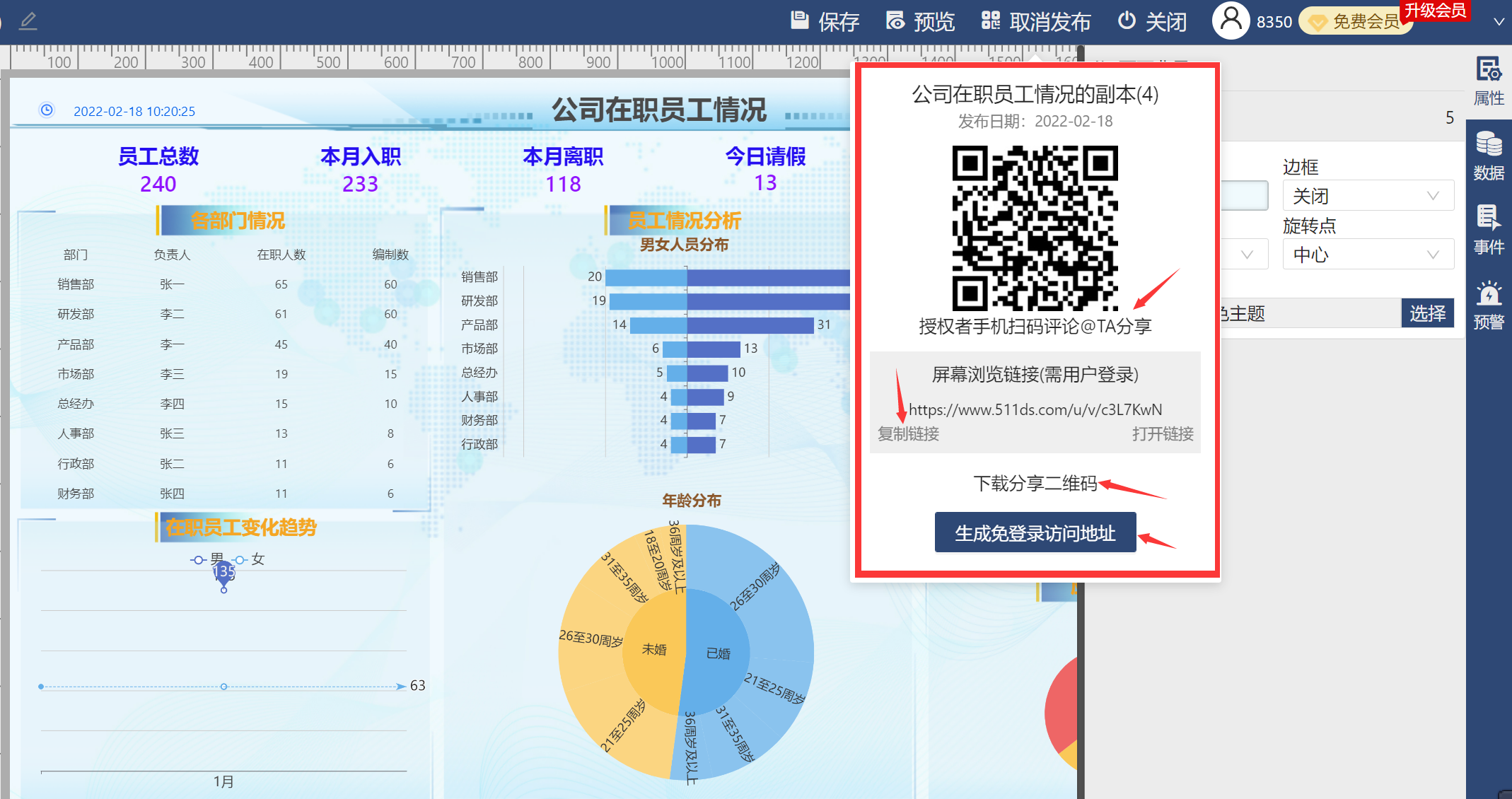Click Copy link (复制链接)
The height and width of the screenshot is (799, 1512).
pyautogui.click(x=908, y=433)
